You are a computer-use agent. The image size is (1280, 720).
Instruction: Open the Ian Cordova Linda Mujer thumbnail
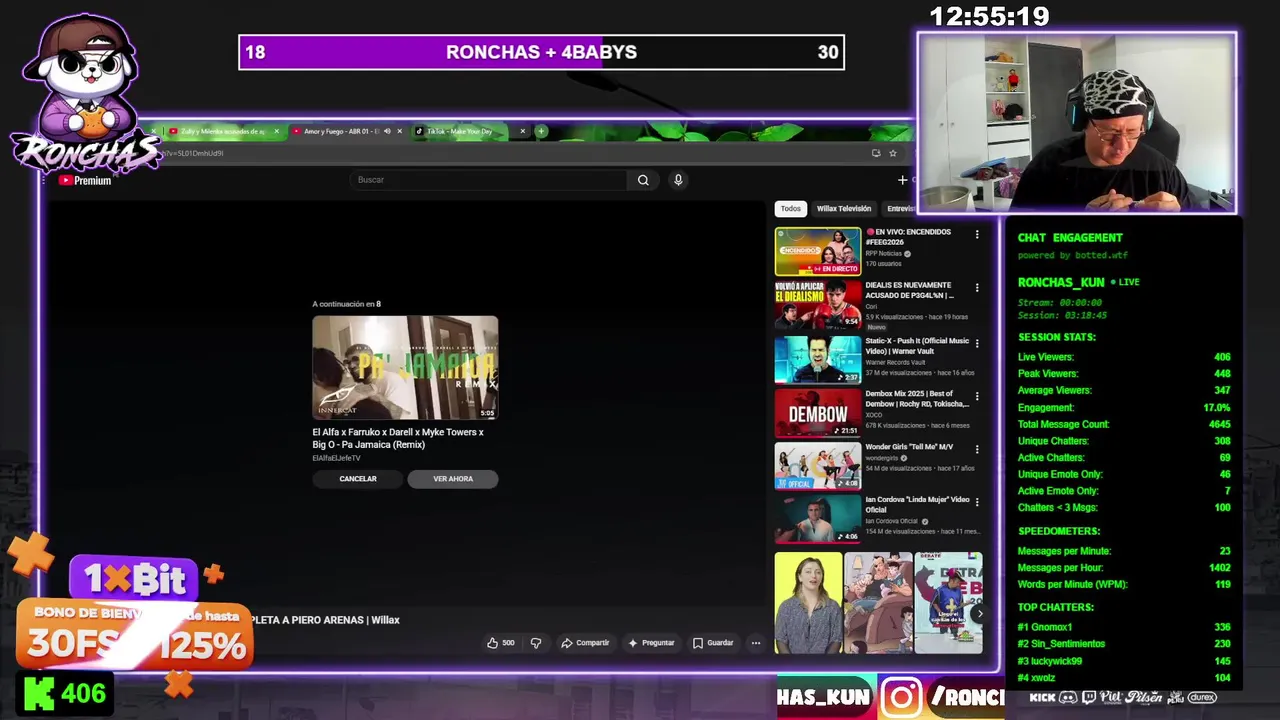tap(818, 519)
